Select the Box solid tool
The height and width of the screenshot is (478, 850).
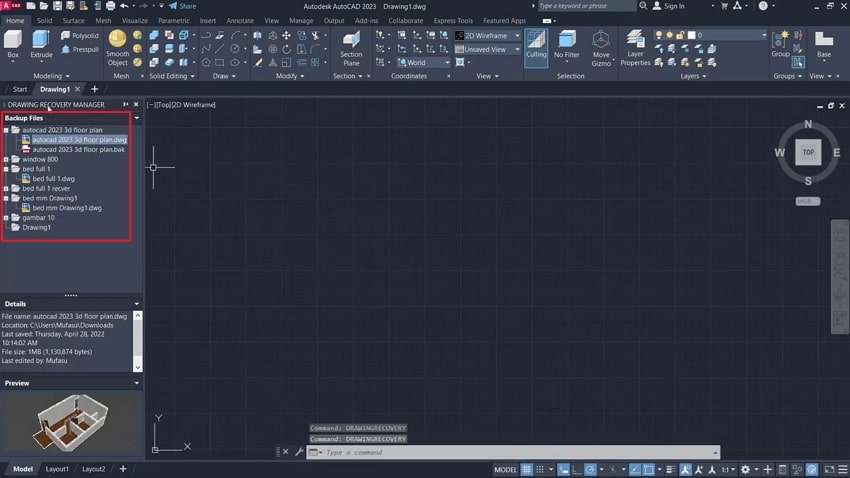12,44
